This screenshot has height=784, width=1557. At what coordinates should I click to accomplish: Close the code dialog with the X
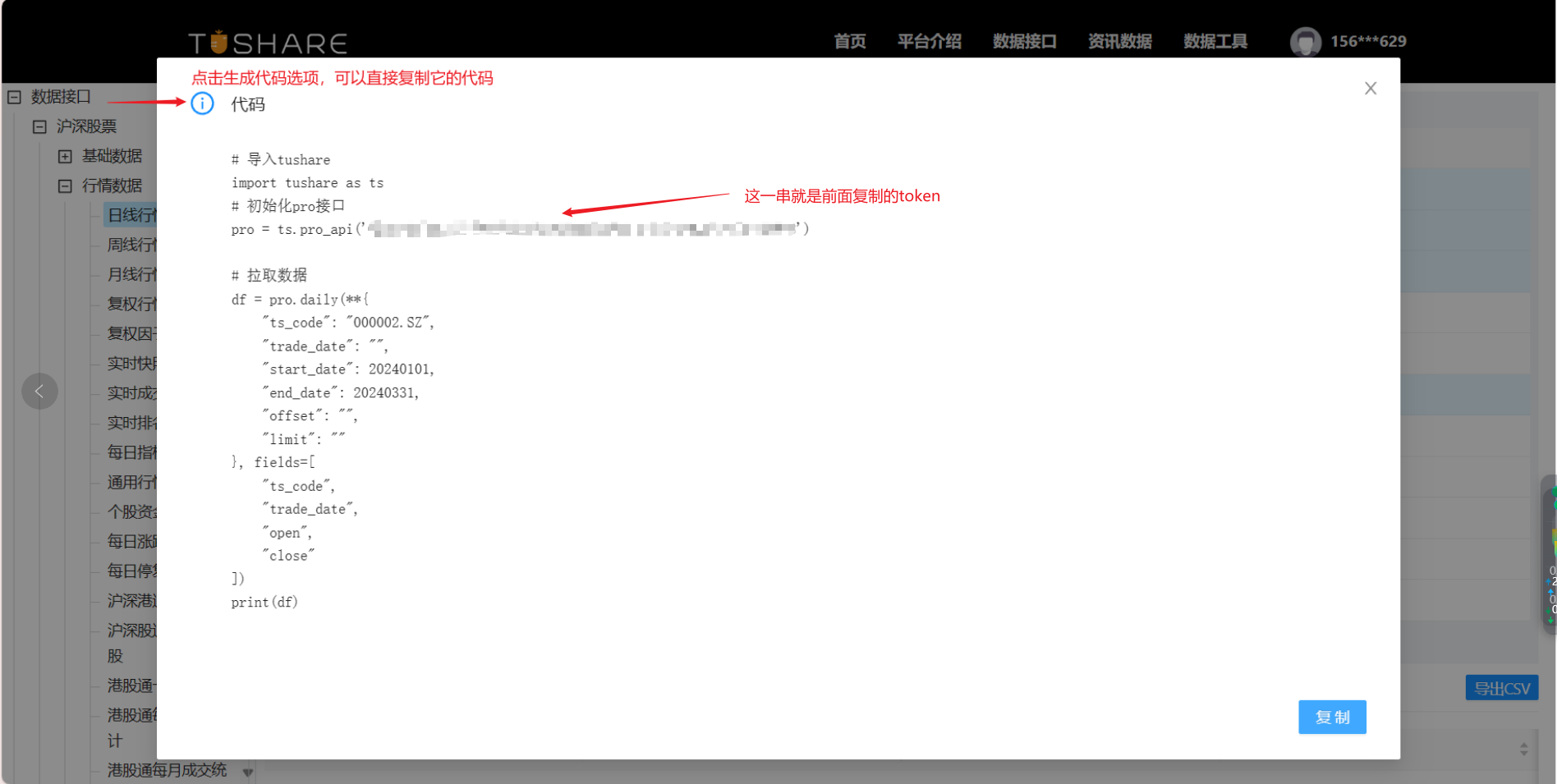(1371, 88)
